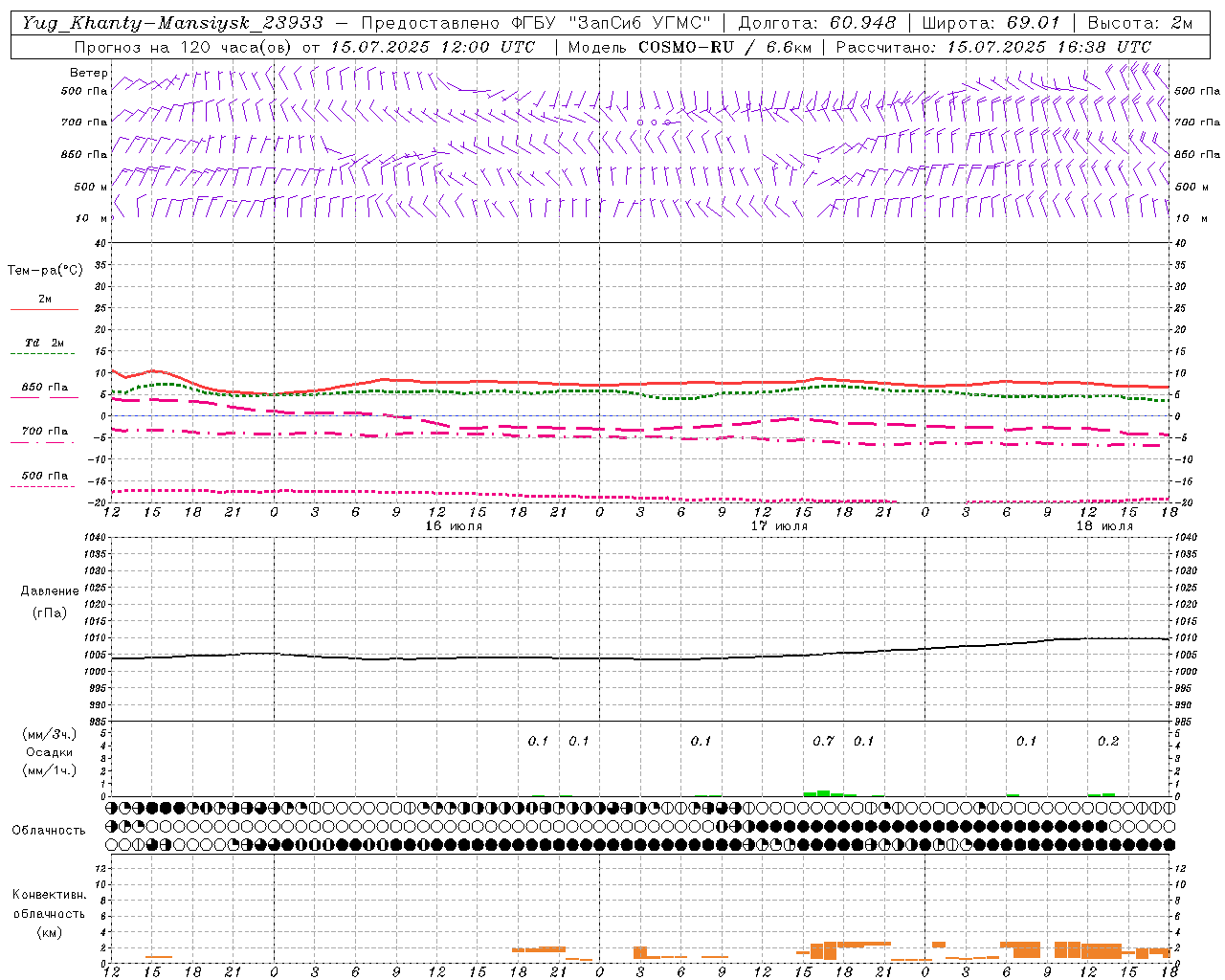Screen dimensions: 1225x980
Task: Select the text Предоставлено ФГБУ "ЗапСиб УГМС"
Action: click(537, 23)
